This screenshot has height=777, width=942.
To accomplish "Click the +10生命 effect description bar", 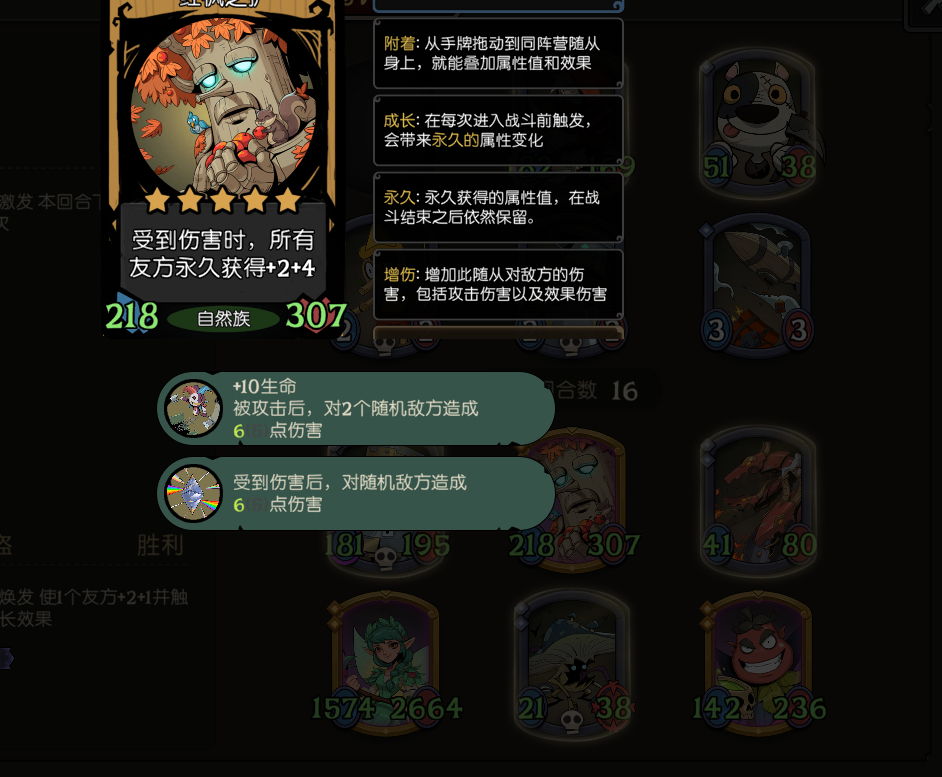I will click(x=356, y=409).
